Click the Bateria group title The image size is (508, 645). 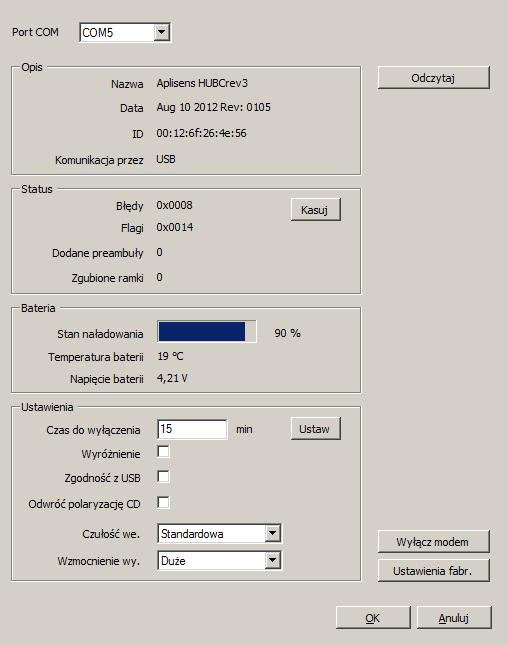click(38, 308)
